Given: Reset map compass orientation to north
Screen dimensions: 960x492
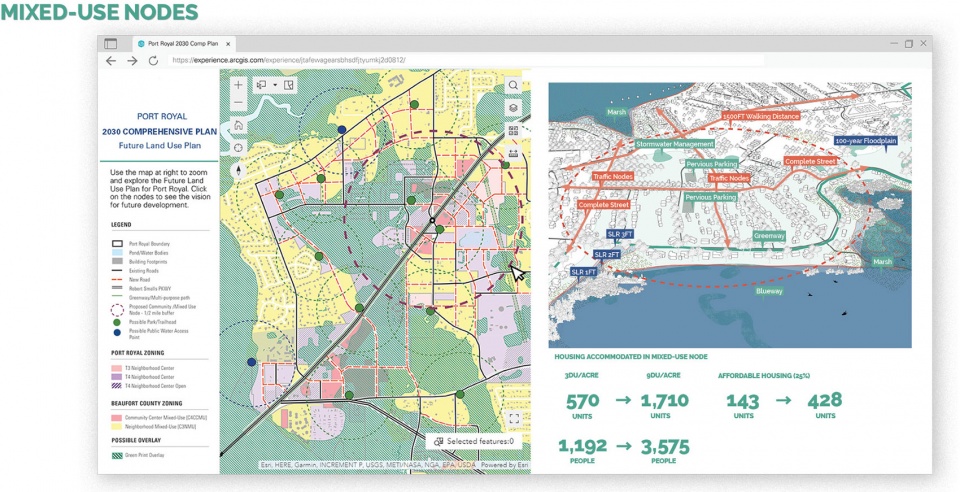Looking at the screenshot, I should (x=238, y=170).
